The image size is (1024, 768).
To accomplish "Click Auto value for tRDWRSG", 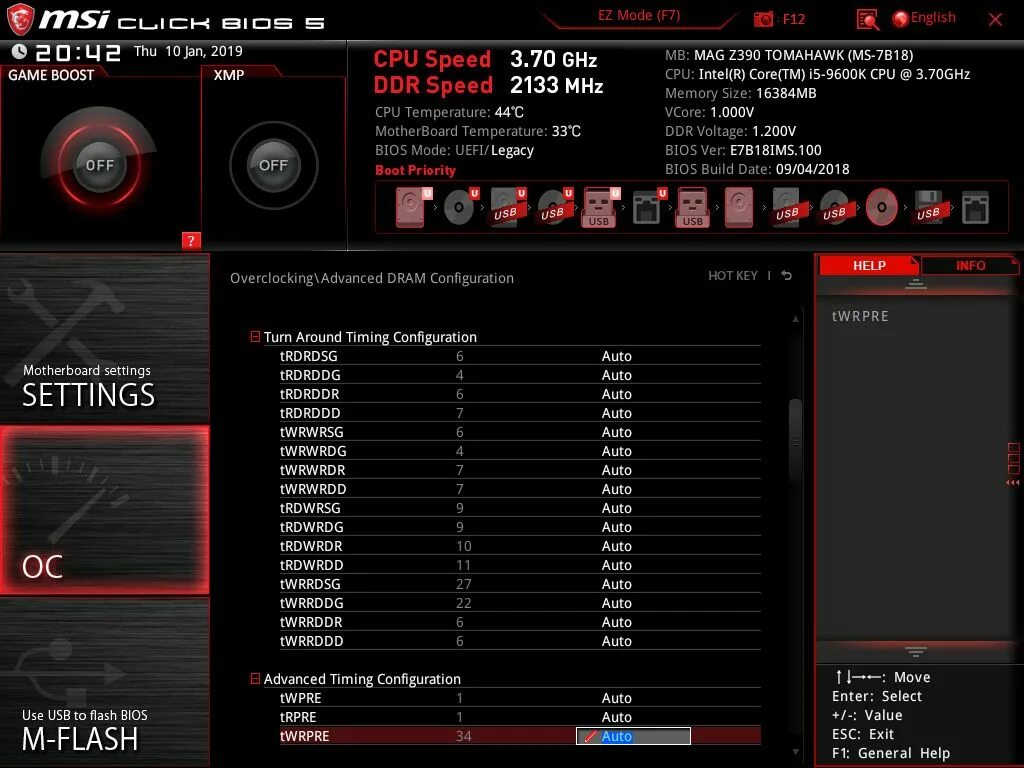I will [616, 508].
